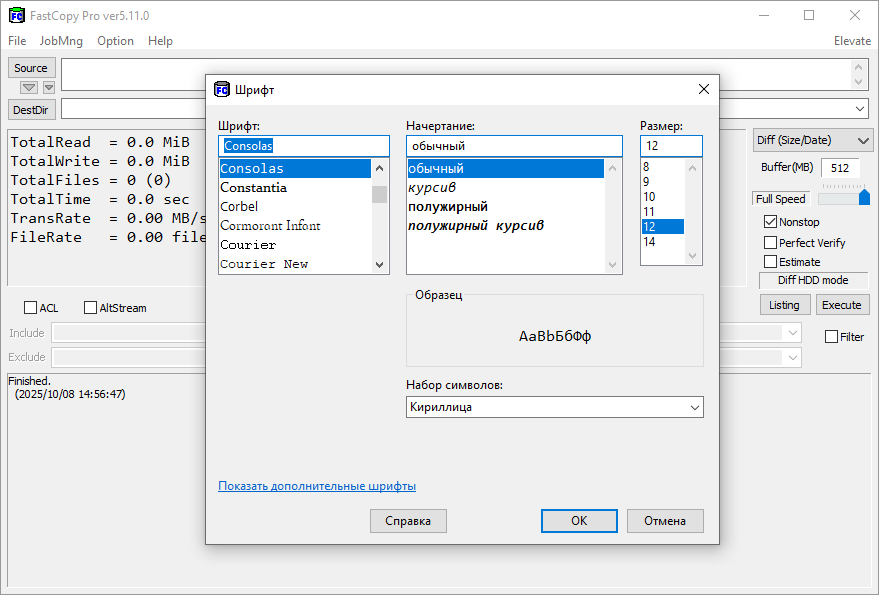This screenshot has width=879, height=595.
Task: Open the JobMng menu
Action: [x=61, y=41]
